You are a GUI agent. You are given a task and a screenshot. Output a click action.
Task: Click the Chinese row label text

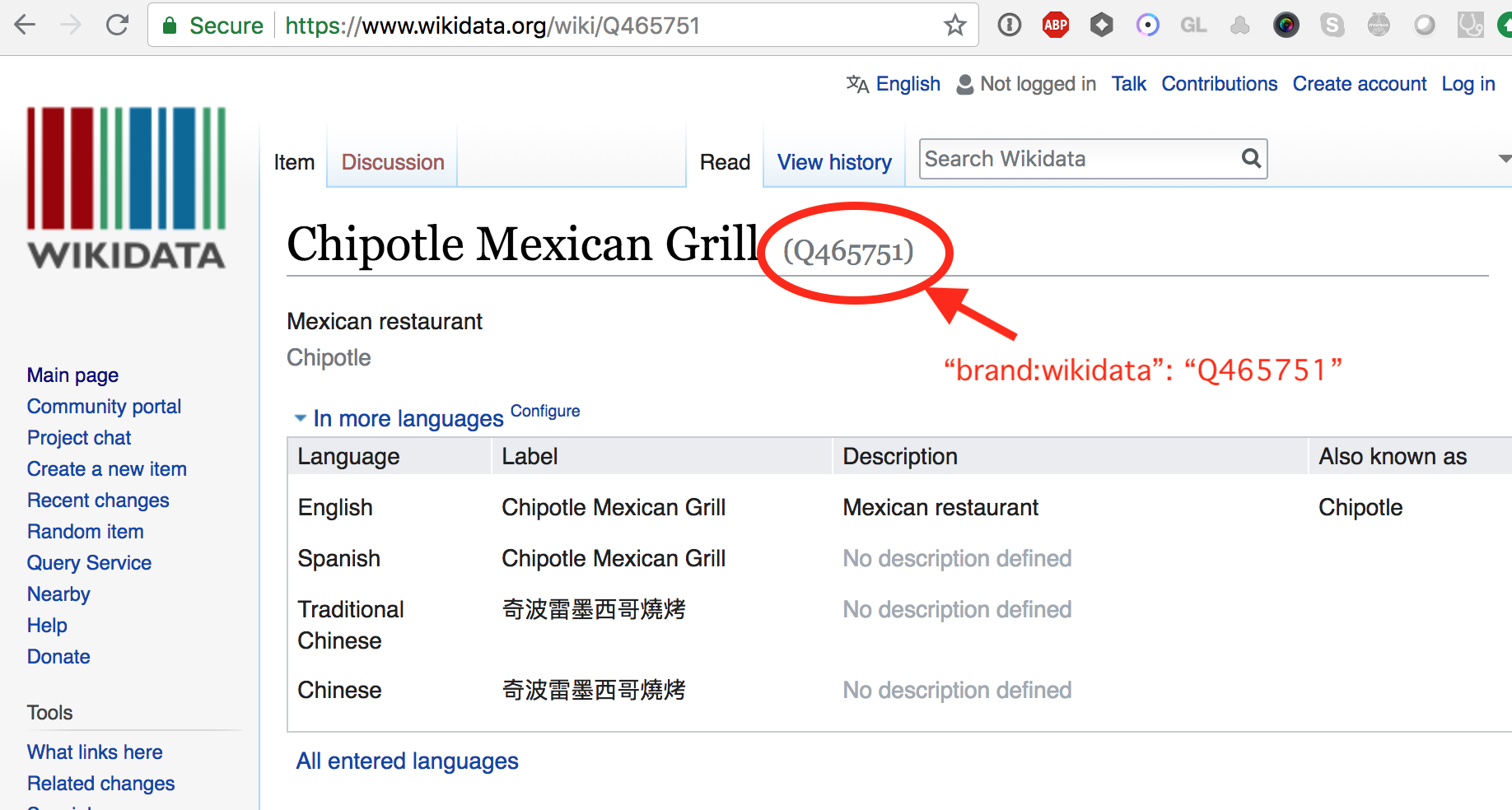(594, 690)
